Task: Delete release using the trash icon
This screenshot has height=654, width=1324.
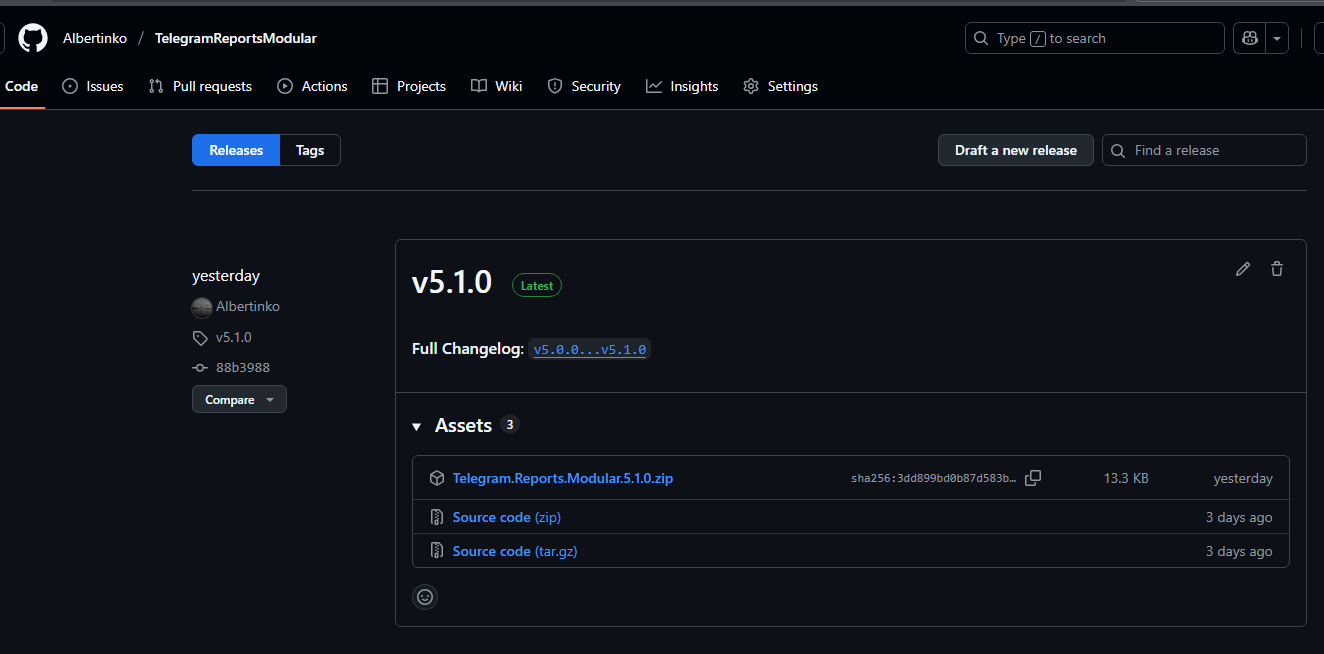Action: [x=1277, y=269]
